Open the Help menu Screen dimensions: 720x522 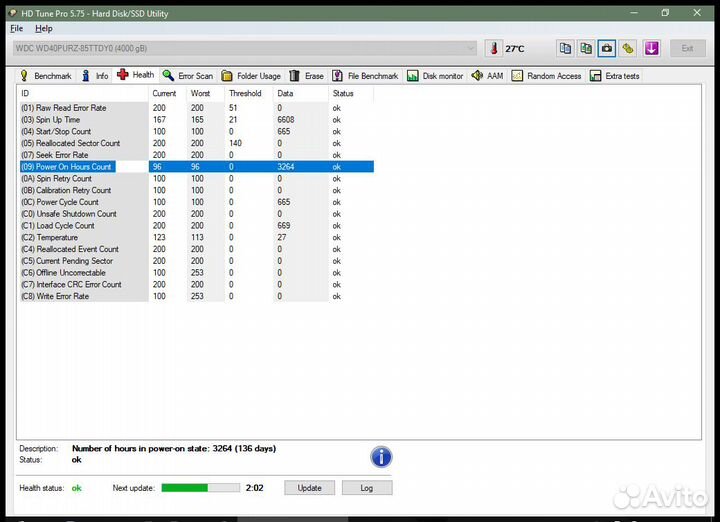(x=44, y=29)
